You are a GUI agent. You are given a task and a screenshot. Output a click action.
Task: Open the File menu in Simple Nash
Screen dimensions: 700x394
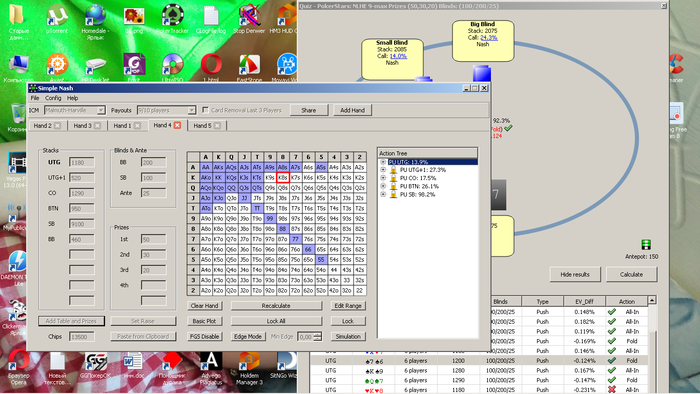point(35,98)
